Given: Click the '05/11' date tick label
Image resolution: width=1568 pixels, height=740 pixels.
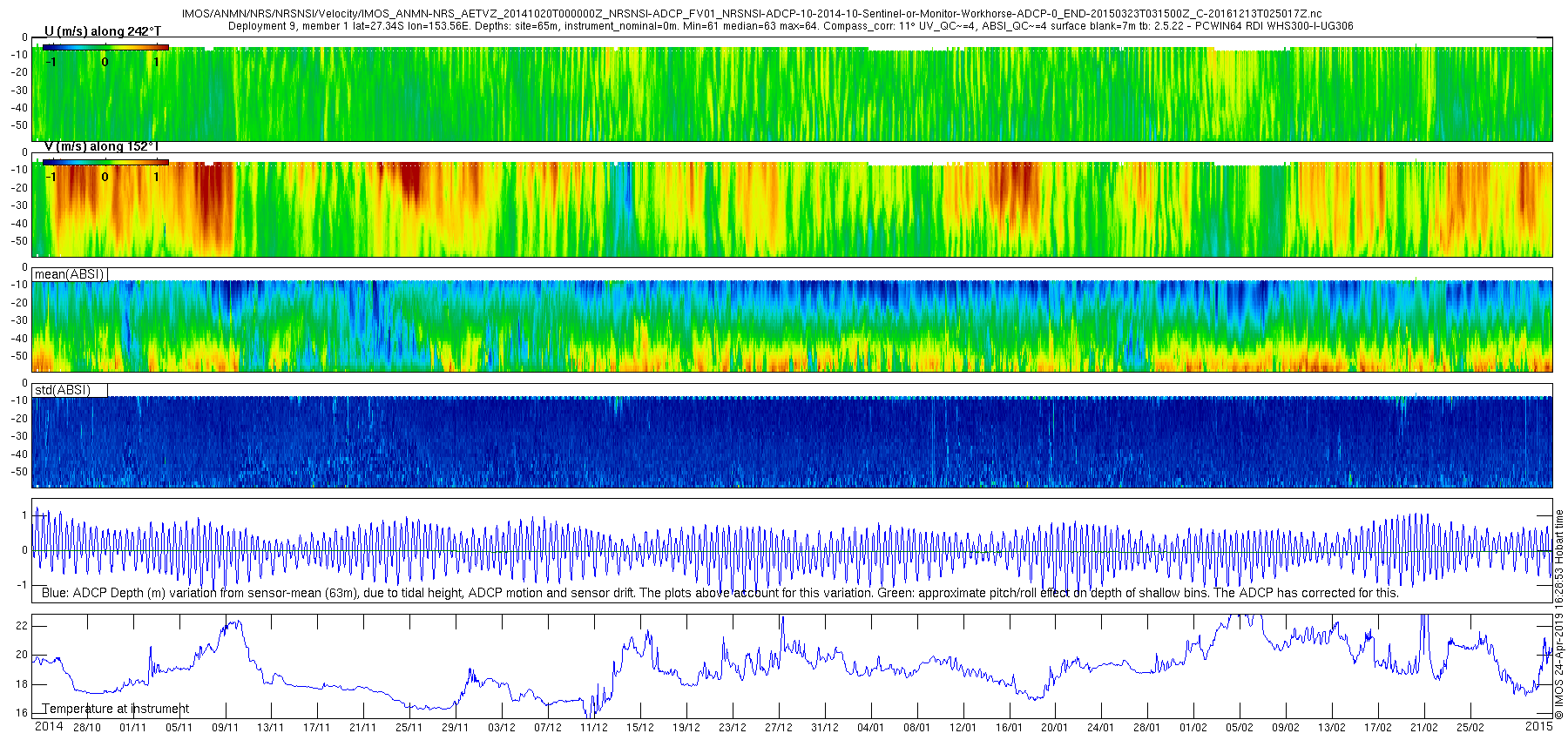Looking at the screenshot, I should coord(179,728).
